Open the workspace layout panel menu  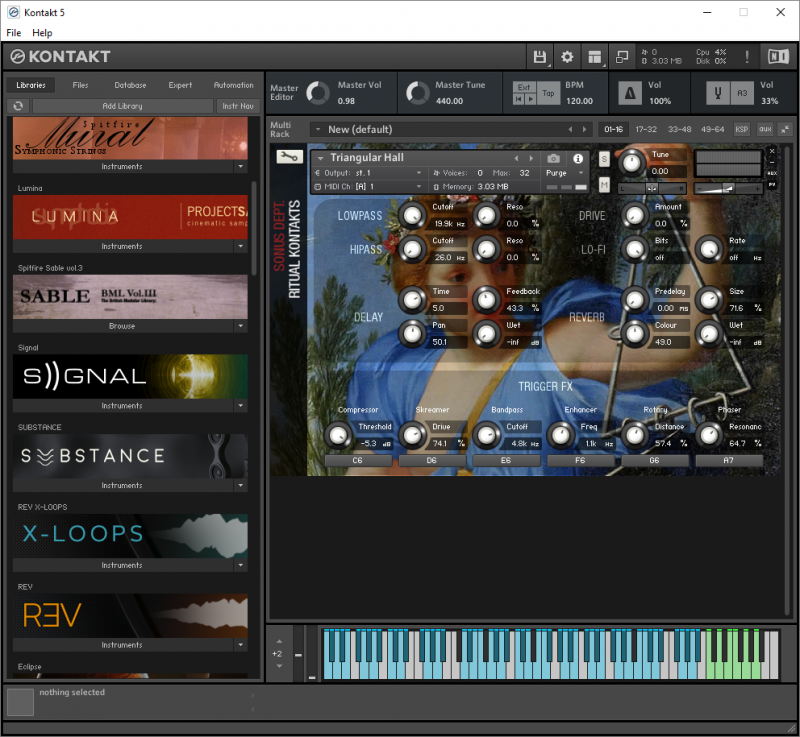point(594,57)
